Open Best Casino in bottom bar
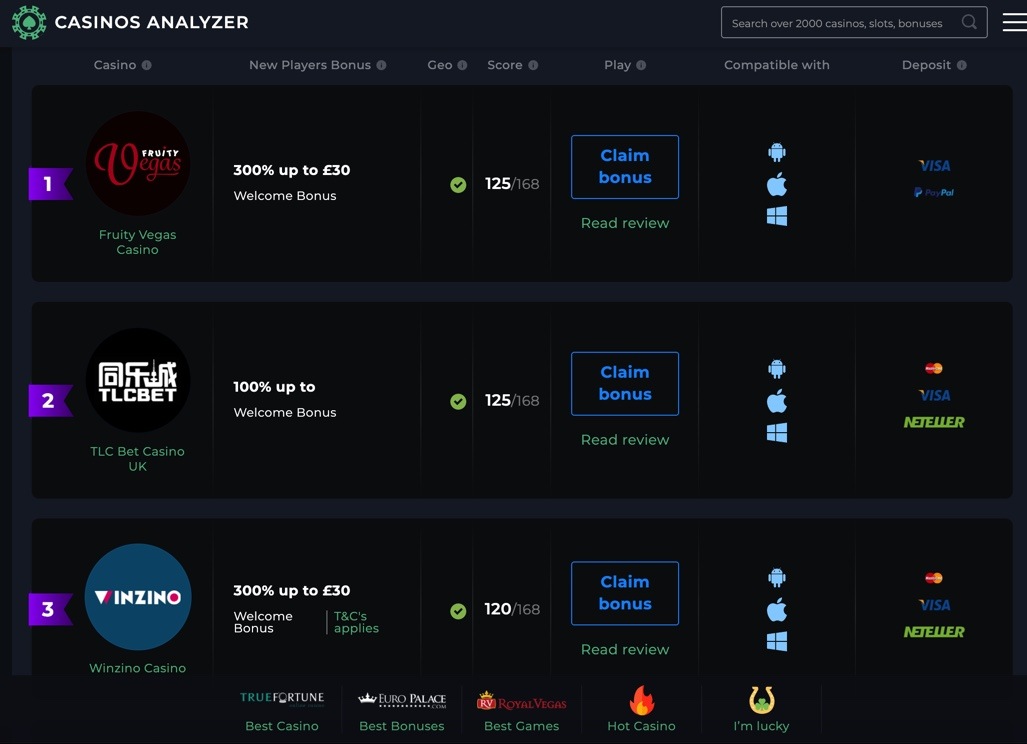The image size is (1027, 744). click(282, 726)
